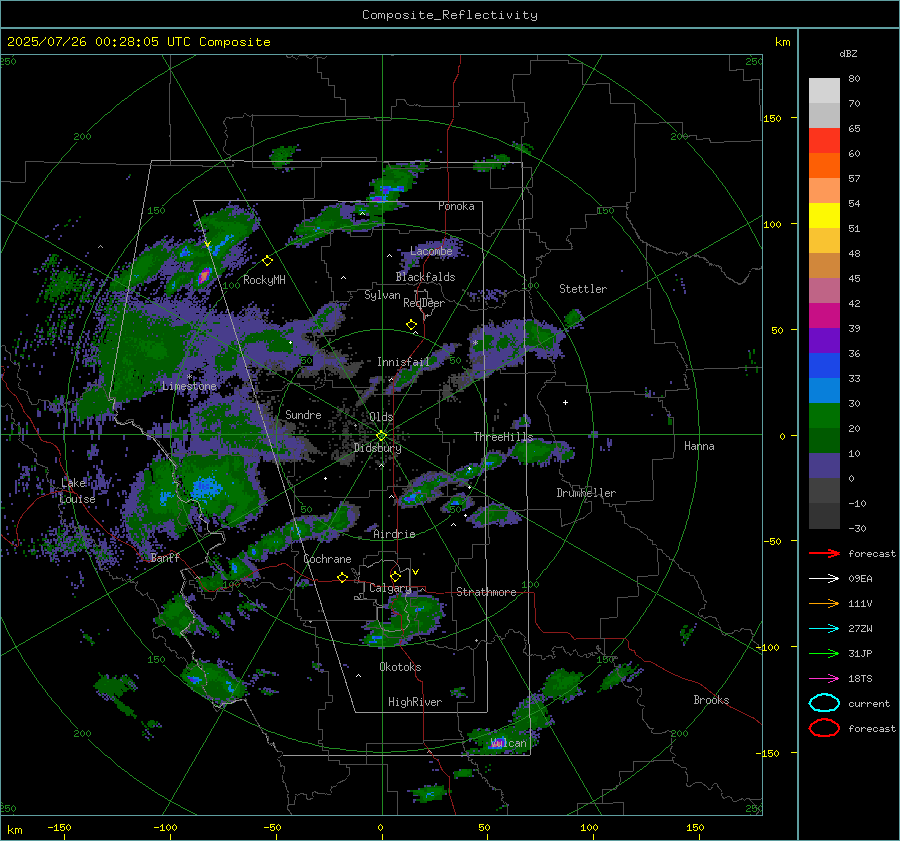The image size is (900, 841).
Task: Click the red forecast ellipse icon
Action: [824, 728]
